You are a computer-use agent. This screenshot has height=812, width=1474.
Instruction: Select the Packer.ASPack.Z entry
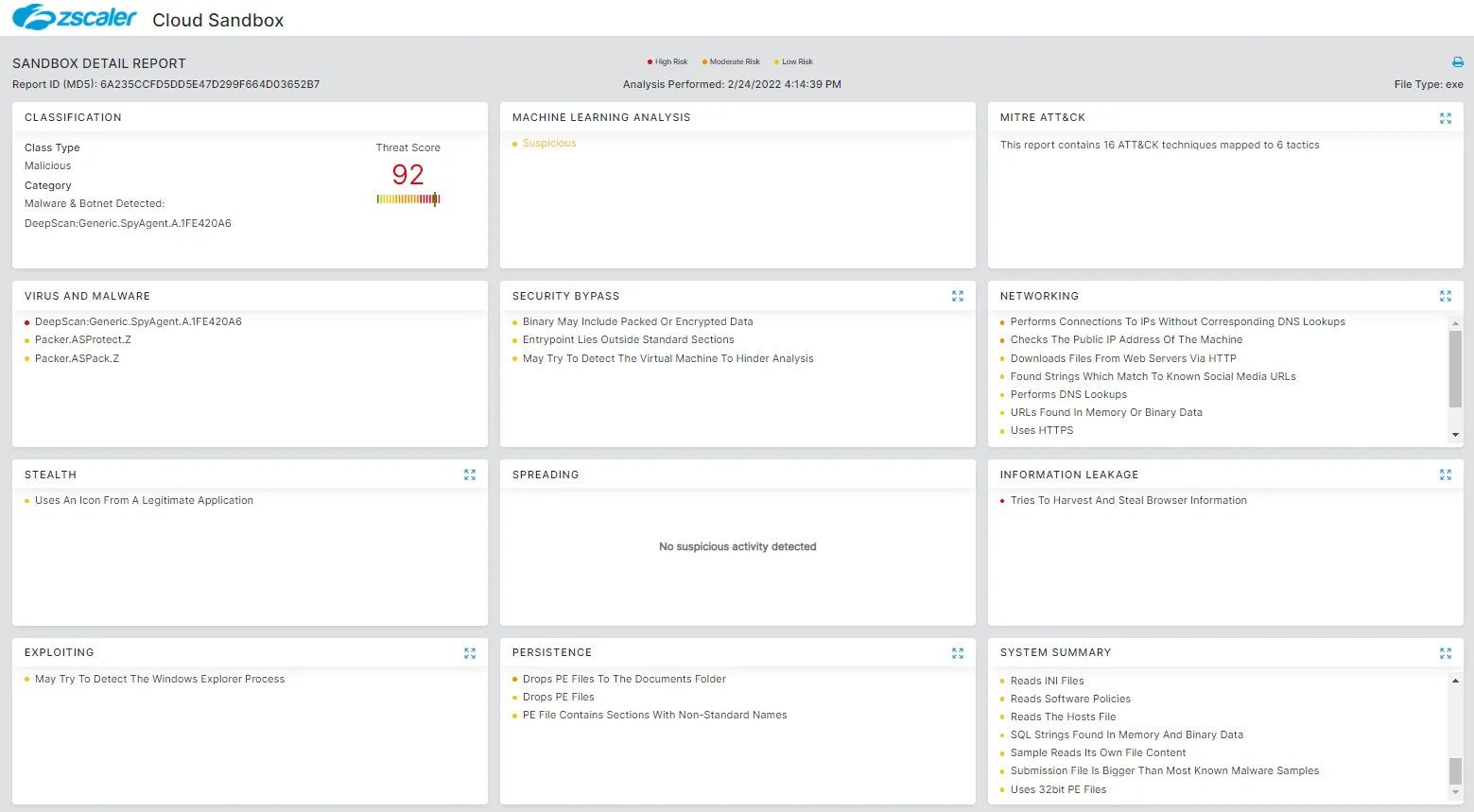(77, 359)
